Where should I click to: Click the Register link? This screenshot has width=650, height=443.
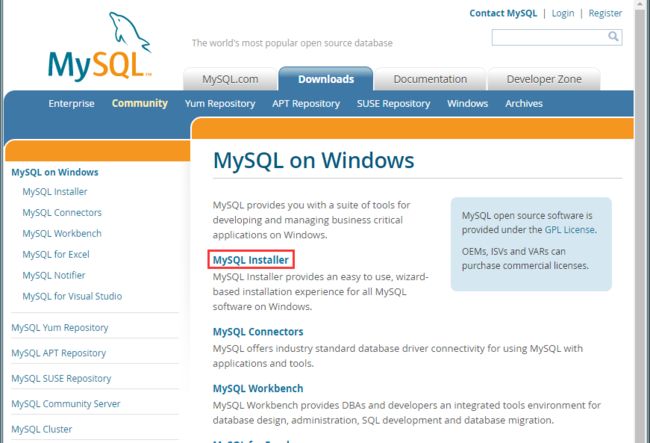pos(605,13)
